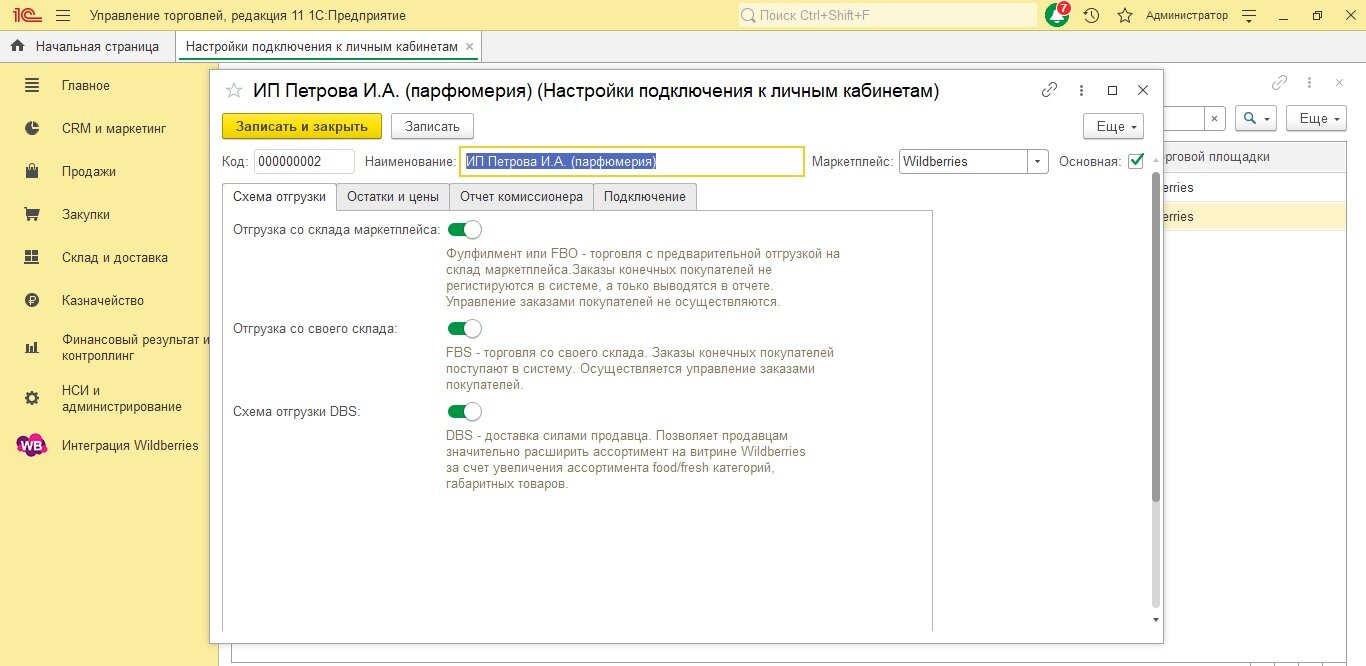The image size is (1366, 666).
Task: Copy link to this form
Action: [x=1049, y=90]
